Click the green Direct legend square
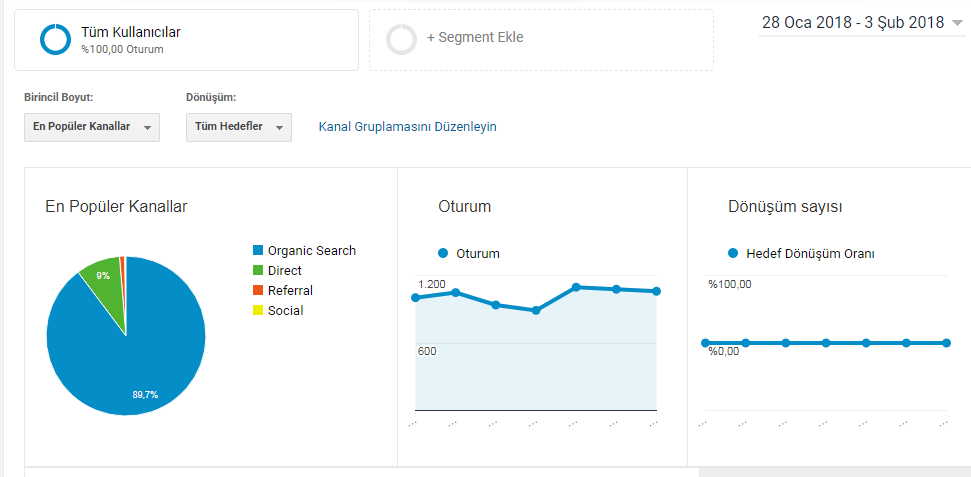The width and height of the screenshot is (971, 477). [258, 270]
